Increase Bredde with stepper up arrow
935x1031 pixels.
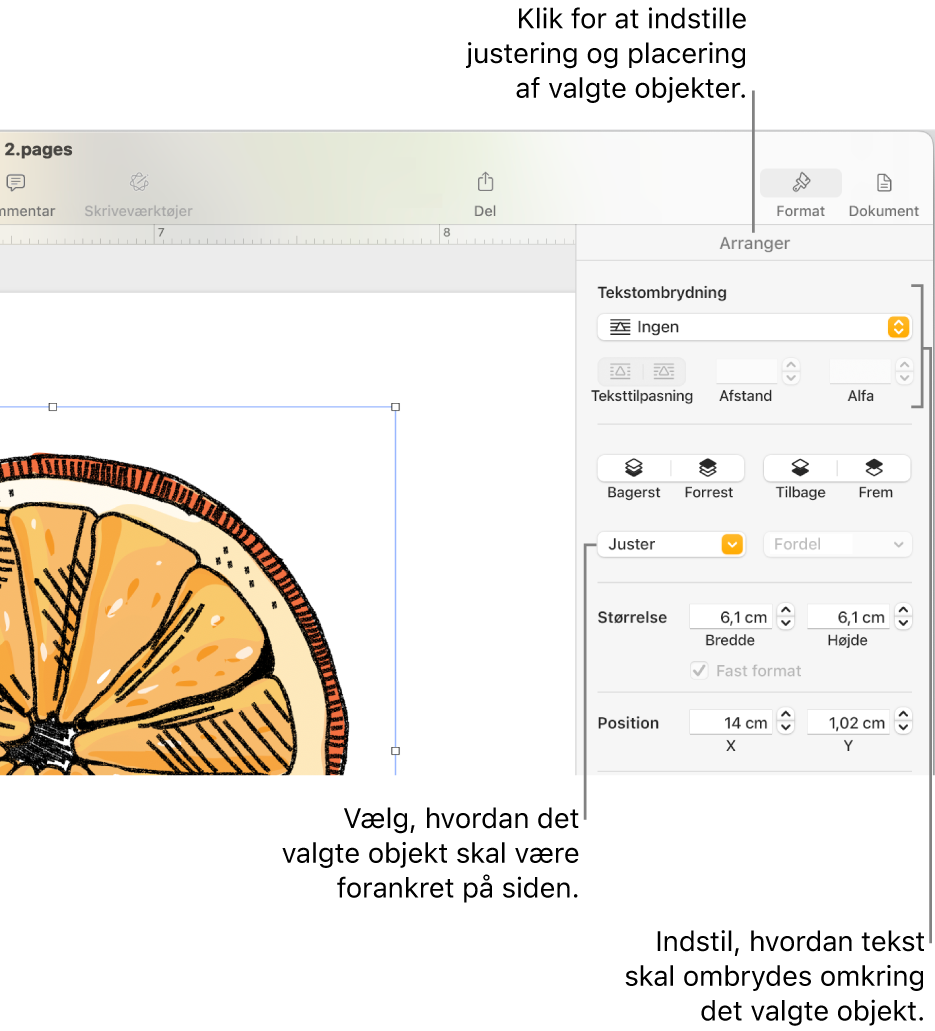tap(786, 610)
